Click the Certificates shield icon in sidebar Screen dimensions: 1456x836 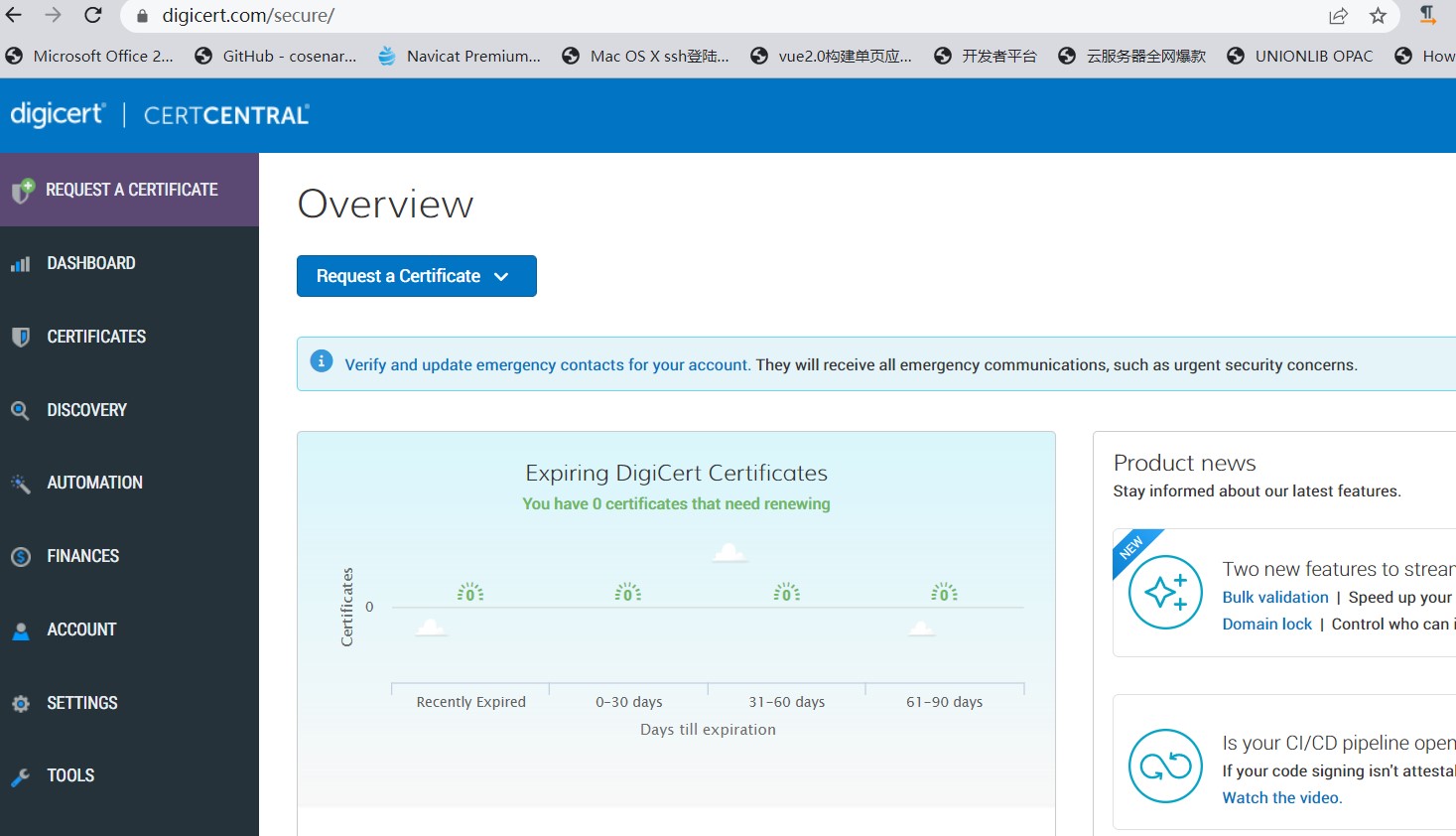pyautogui.click(x=20, y=338)
